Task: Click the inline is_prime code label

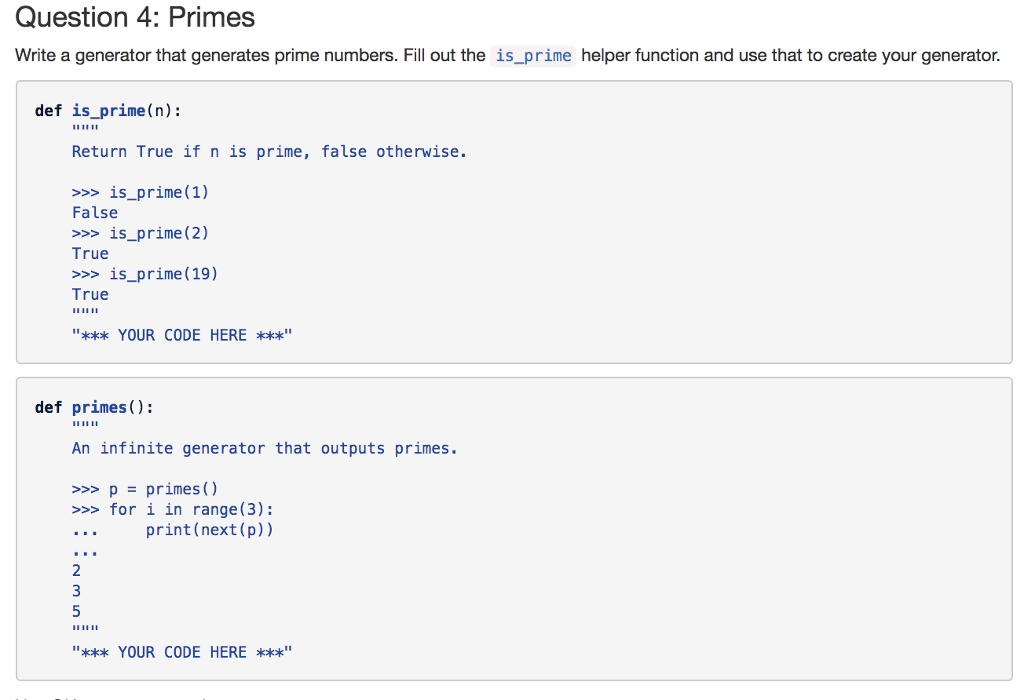Action: [x=533, y=56]
